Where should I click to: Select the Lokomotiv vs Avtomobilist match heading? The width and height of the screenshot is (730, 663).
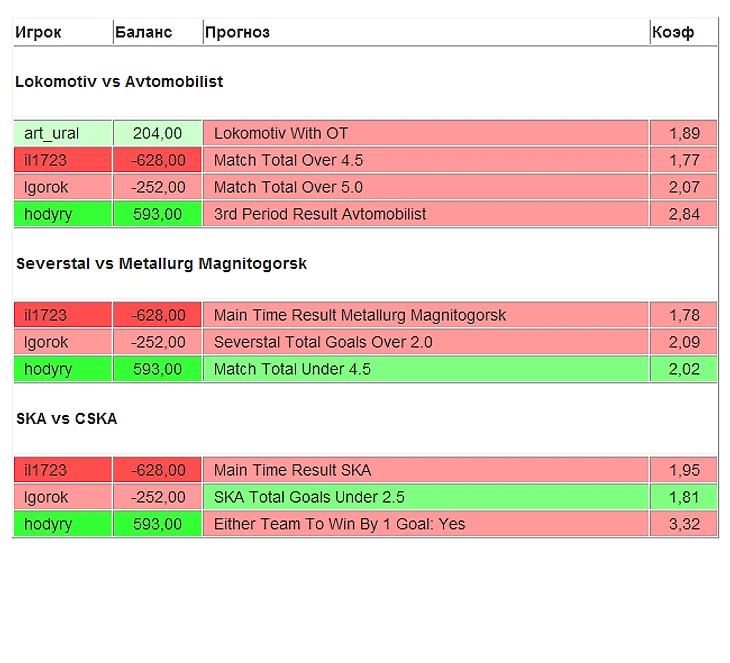[x=119, y=82]
